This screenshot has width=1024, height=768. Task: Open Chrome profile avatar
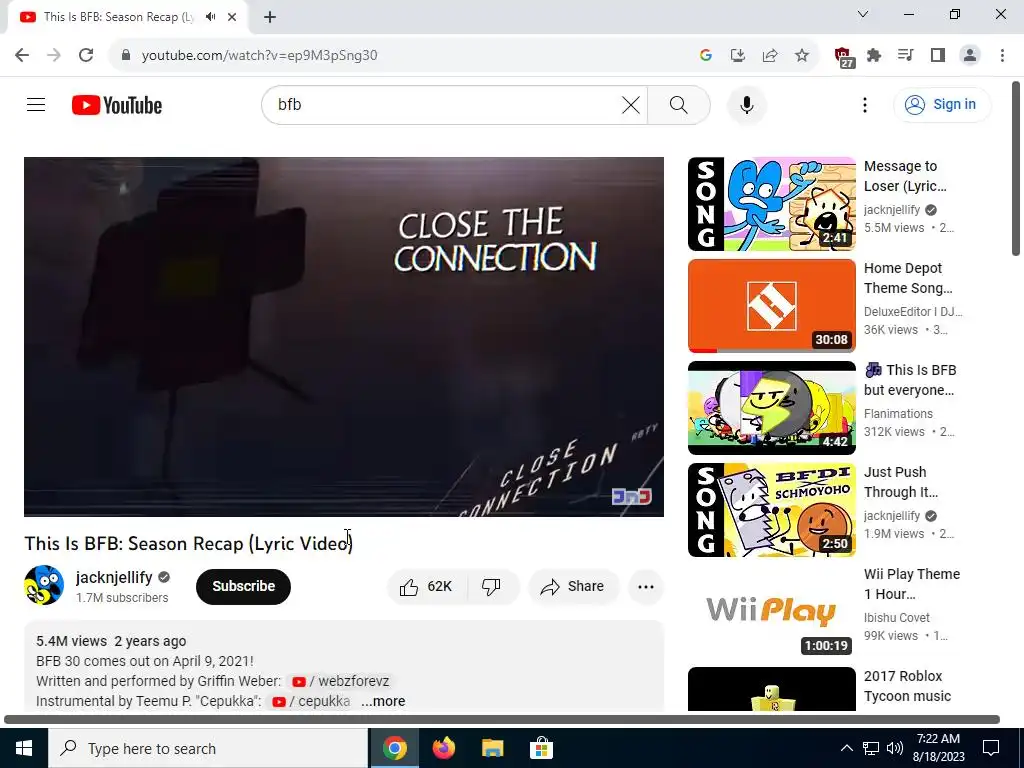tap(970, 56)
